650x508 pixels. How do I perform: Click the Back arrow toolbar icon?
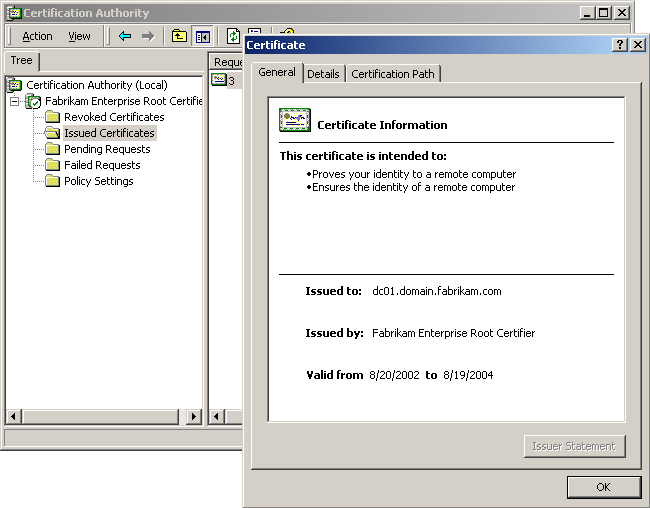coord(125,36)
